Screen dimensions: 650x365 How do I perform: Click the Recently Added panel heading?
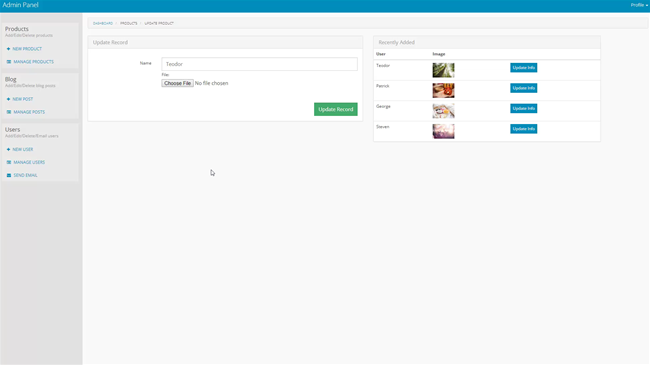coord(396,42)
